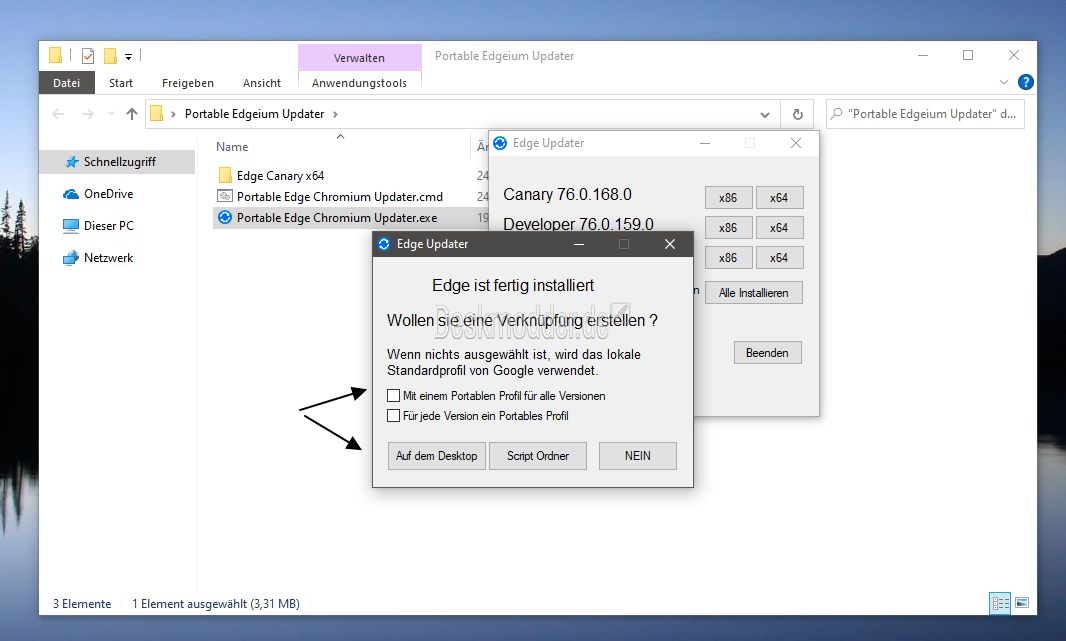Screen dimensions: 1066x641
Task: Click the Beenden button
Action: [767, 353]
